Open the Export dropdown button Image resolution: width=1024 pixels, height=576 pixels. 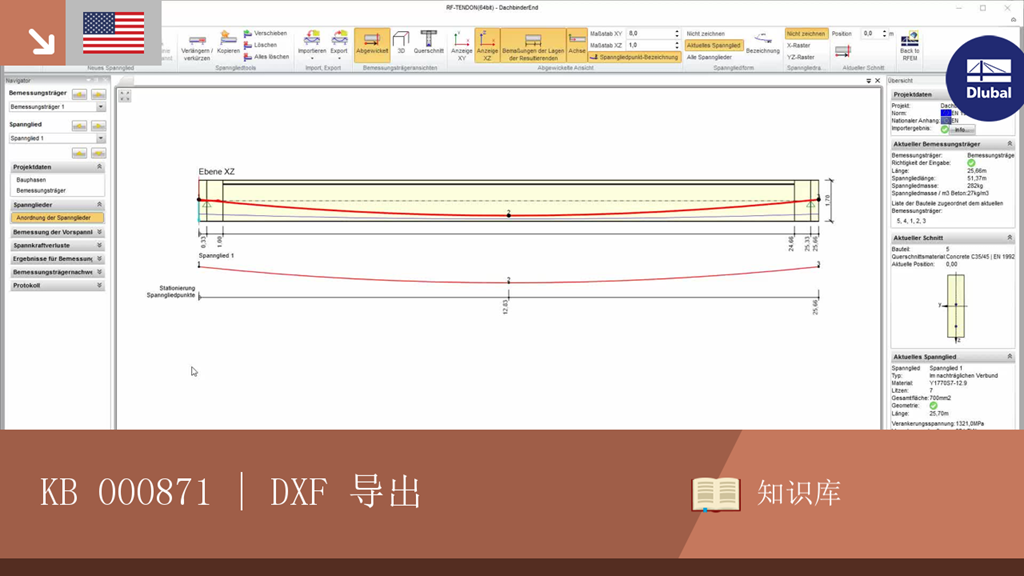tap(339, 46)
